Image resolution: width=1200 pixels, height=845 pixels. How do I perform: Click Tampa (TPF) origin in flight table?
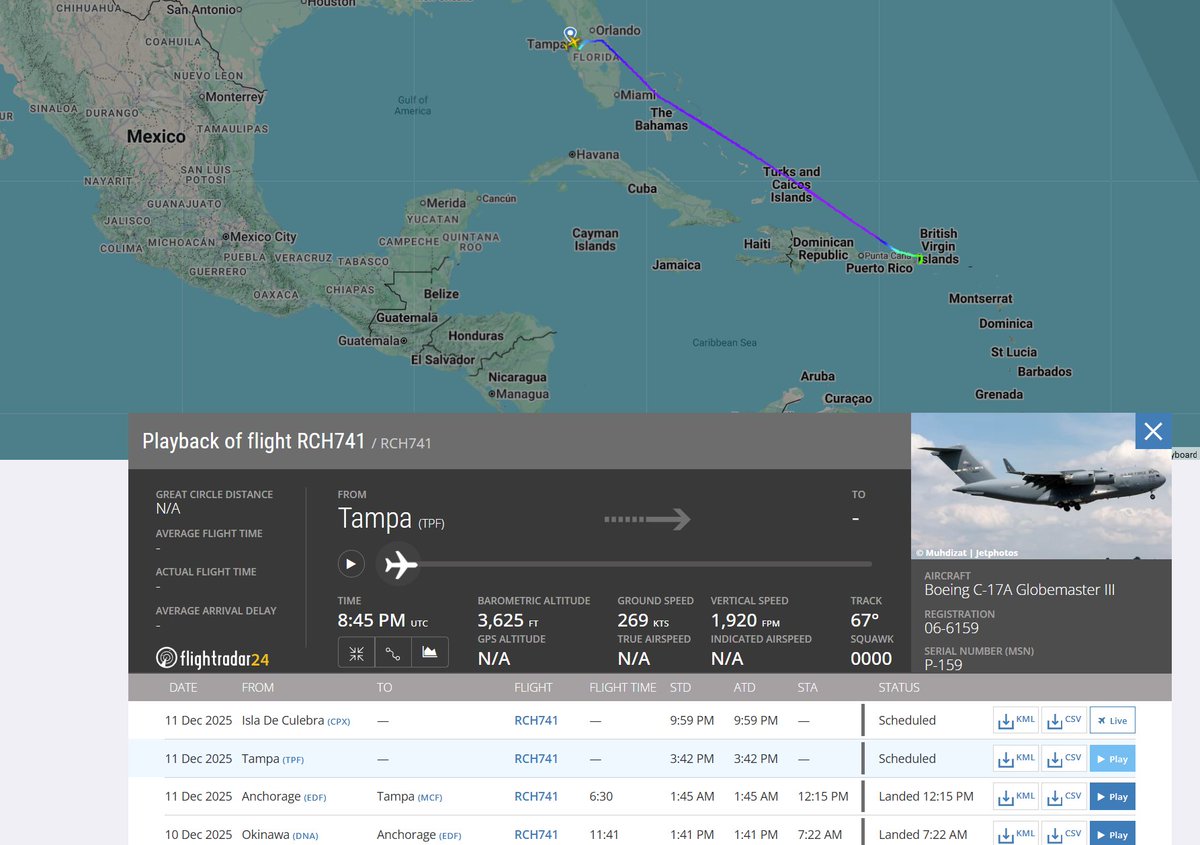click(273, 759)
